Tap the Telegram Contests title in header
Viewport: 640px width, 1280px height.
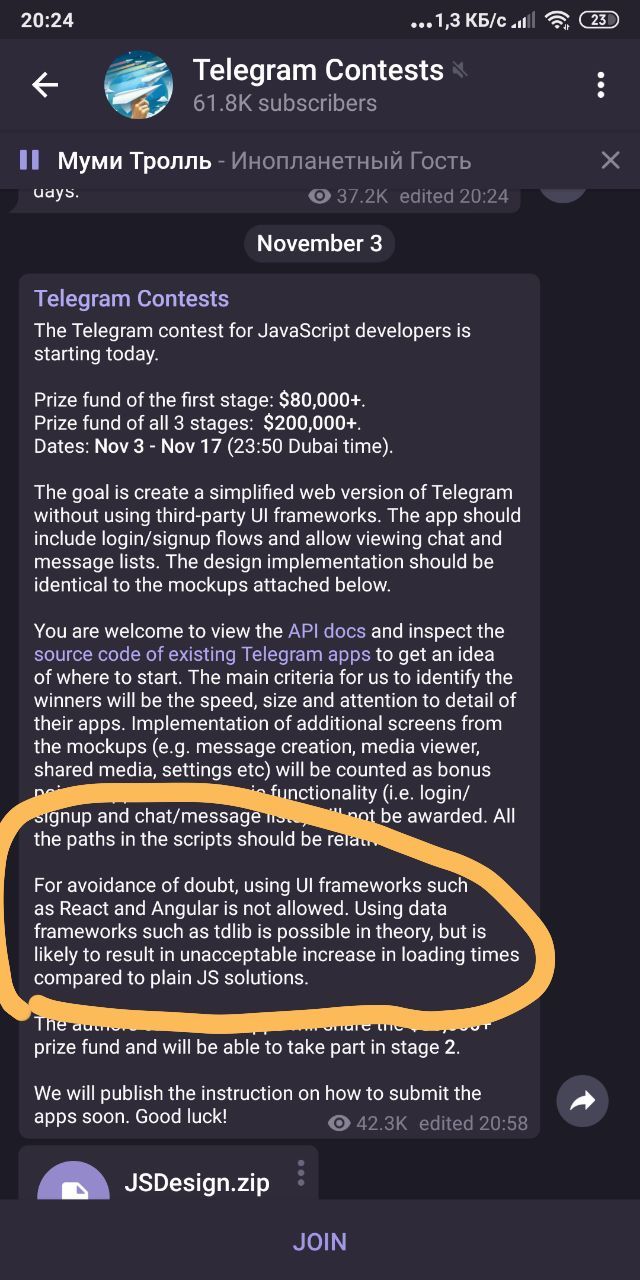point(318,70)
